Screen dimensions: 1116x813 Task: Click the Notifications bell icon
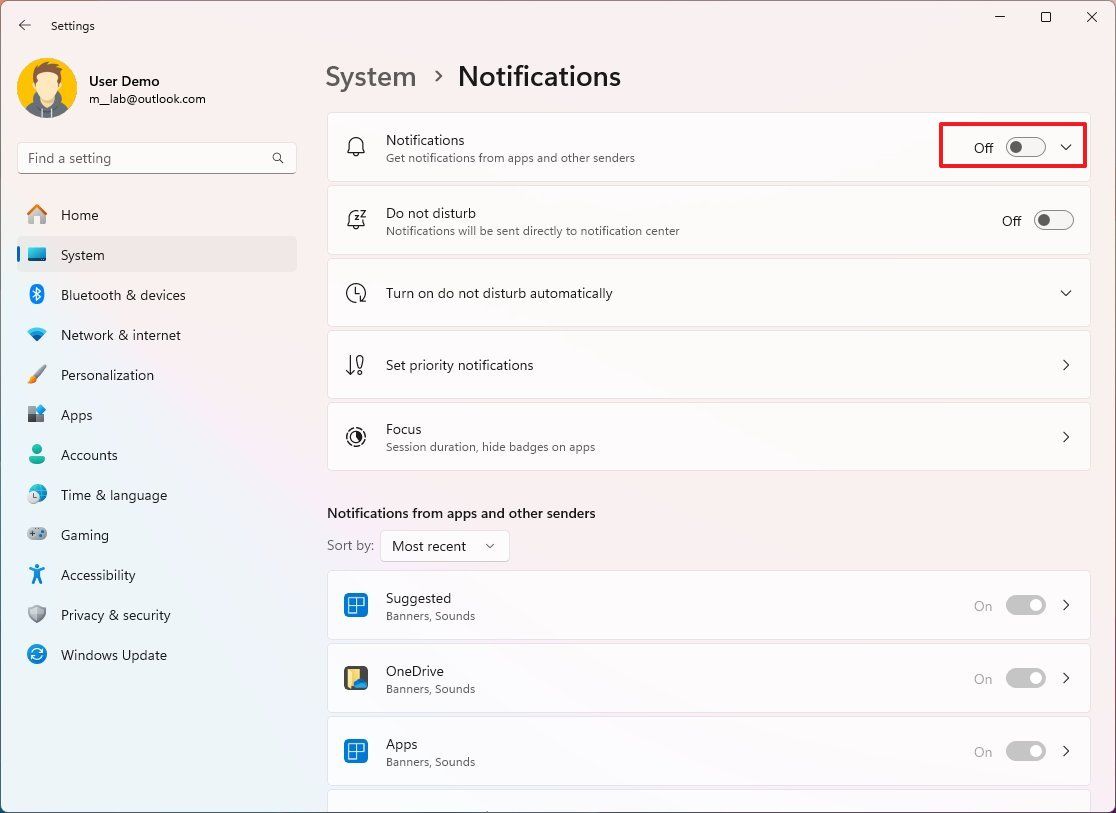[x=356, y=147]
